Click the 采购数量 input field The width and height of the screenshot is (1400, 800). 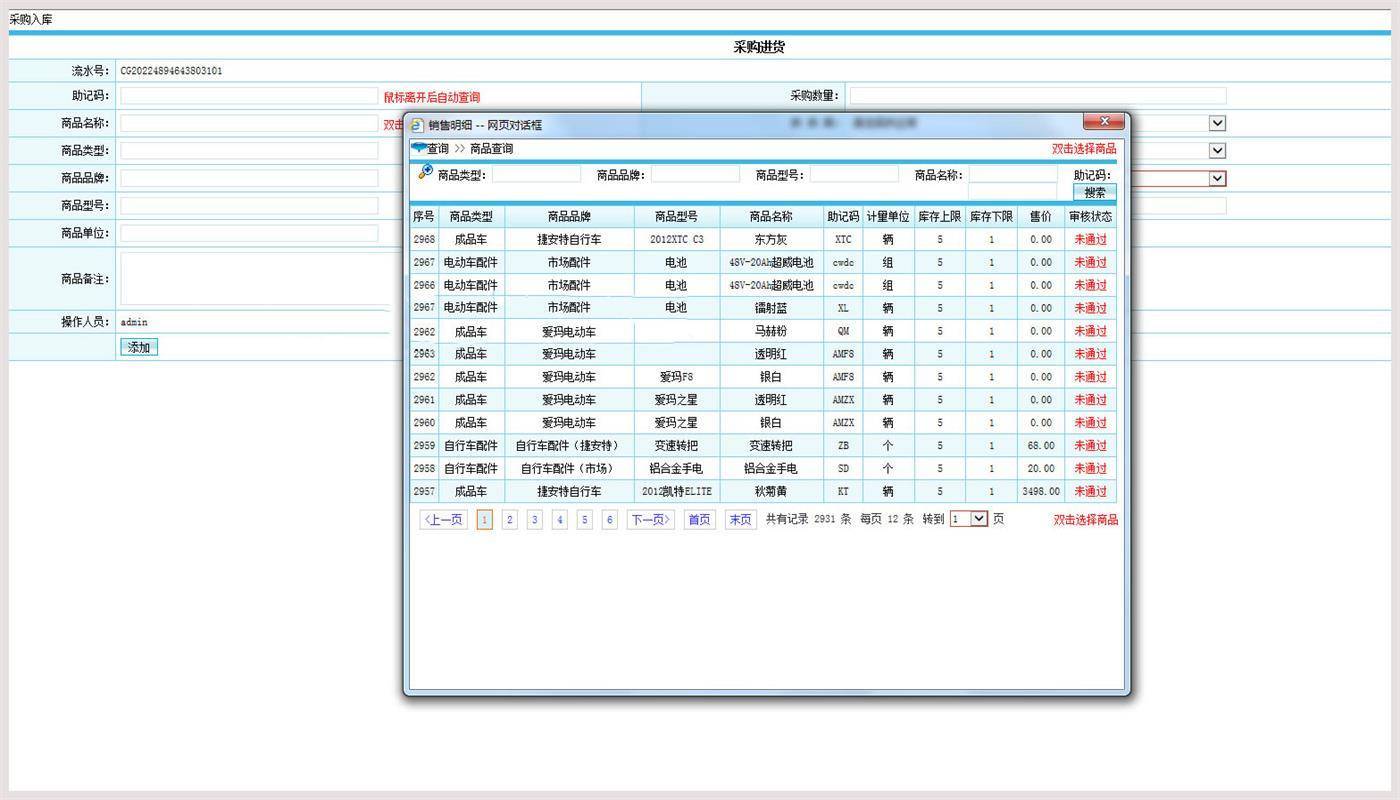pos(1040,96)
